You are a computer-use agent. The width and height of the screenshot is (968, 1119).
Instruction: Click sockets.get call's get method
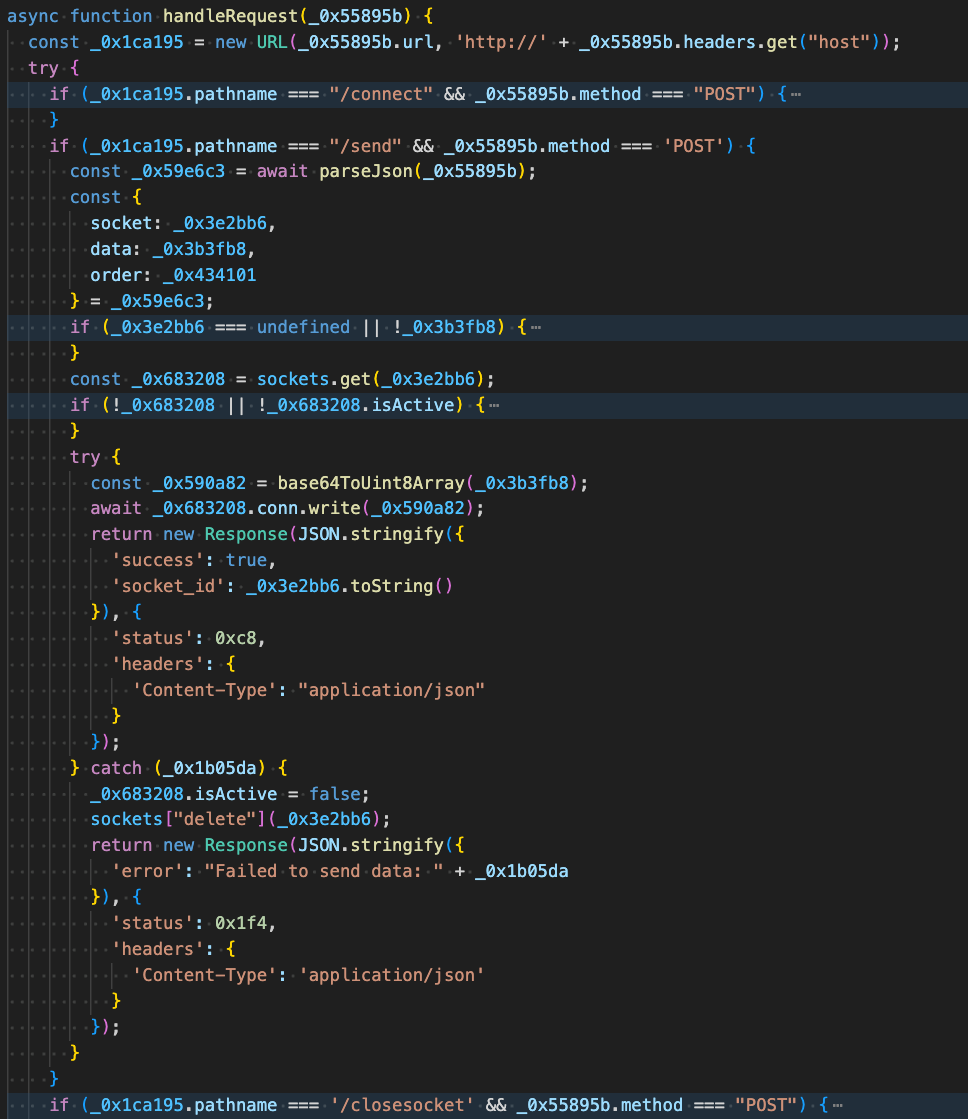pos(355,379)
